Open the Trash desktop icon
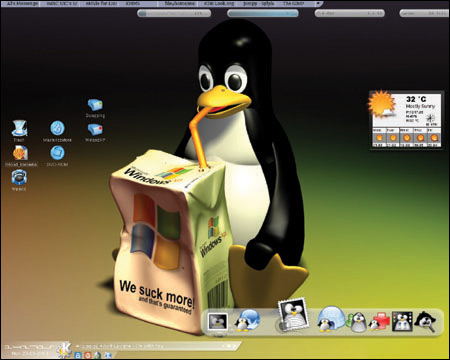Screen dimensions: 450x360 [19, 128]
